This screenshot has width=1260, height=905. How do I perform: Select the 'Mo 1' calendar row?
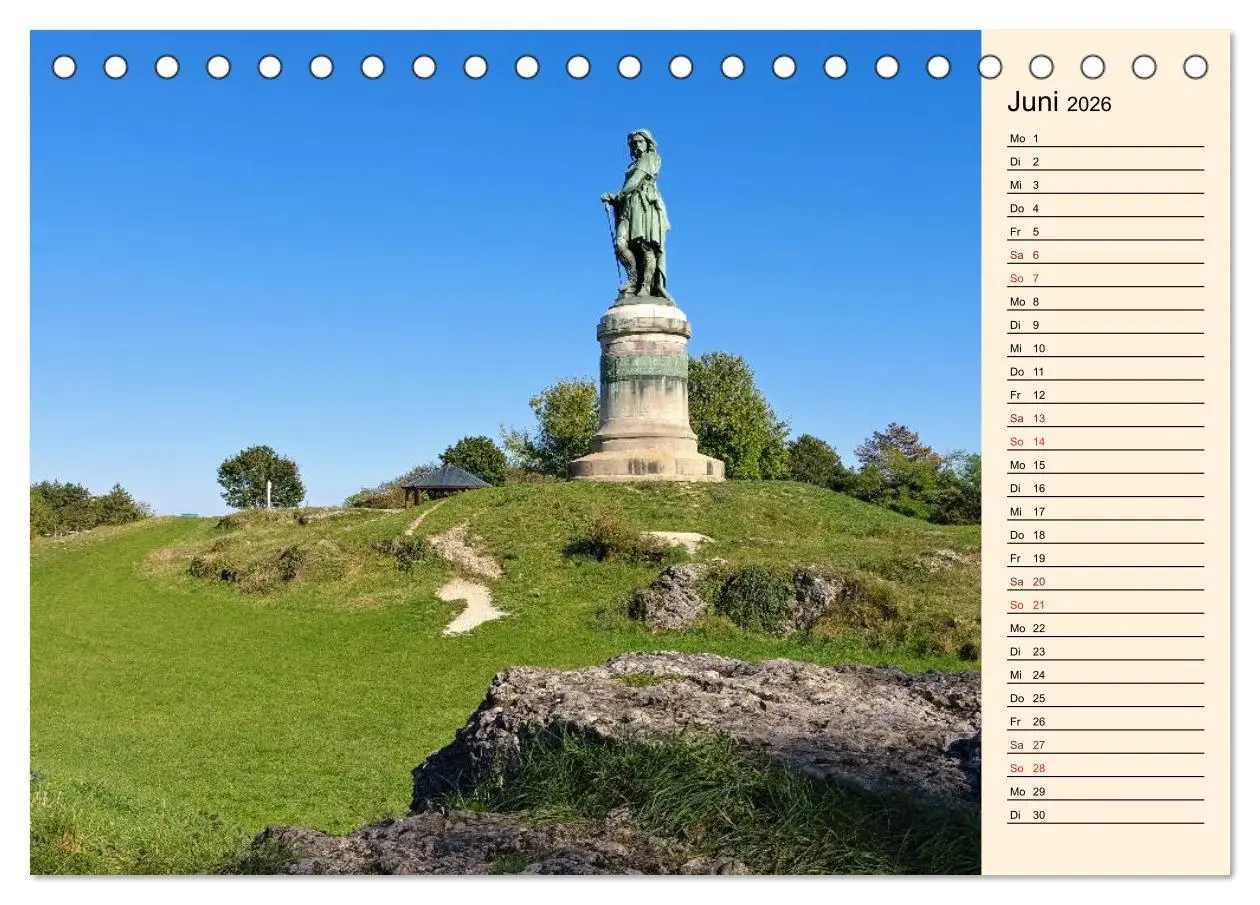(1105, 138)
